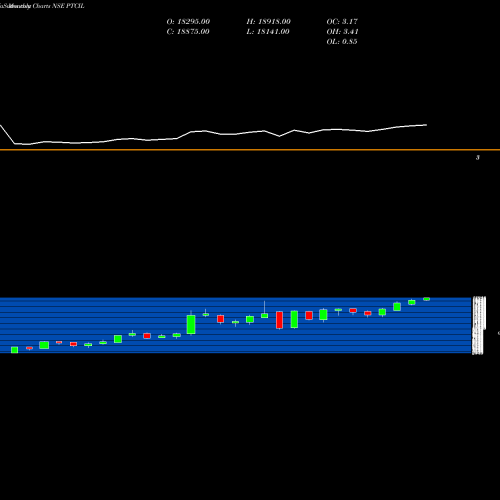This screenshot has height=500, width=500.
Task: Select the low price value L: 18141.00
Action: 268,32
